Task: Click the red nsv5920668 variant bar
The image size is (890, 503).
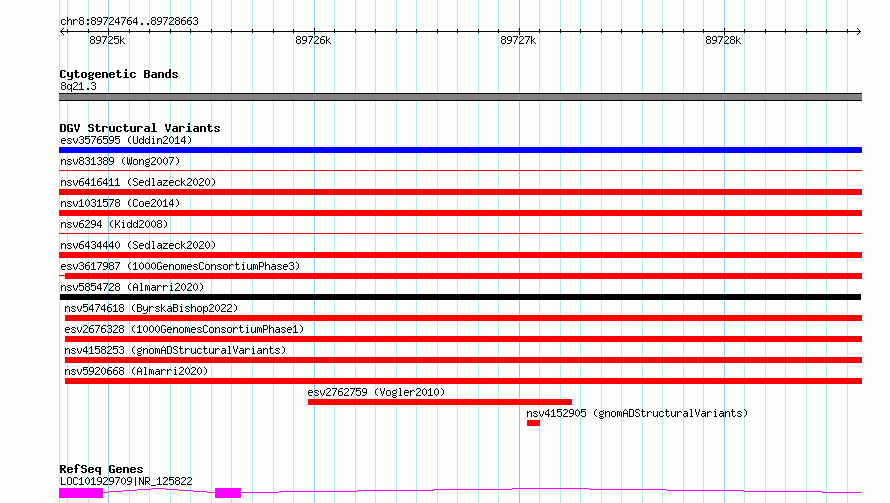Action: (x=463, y=381)
